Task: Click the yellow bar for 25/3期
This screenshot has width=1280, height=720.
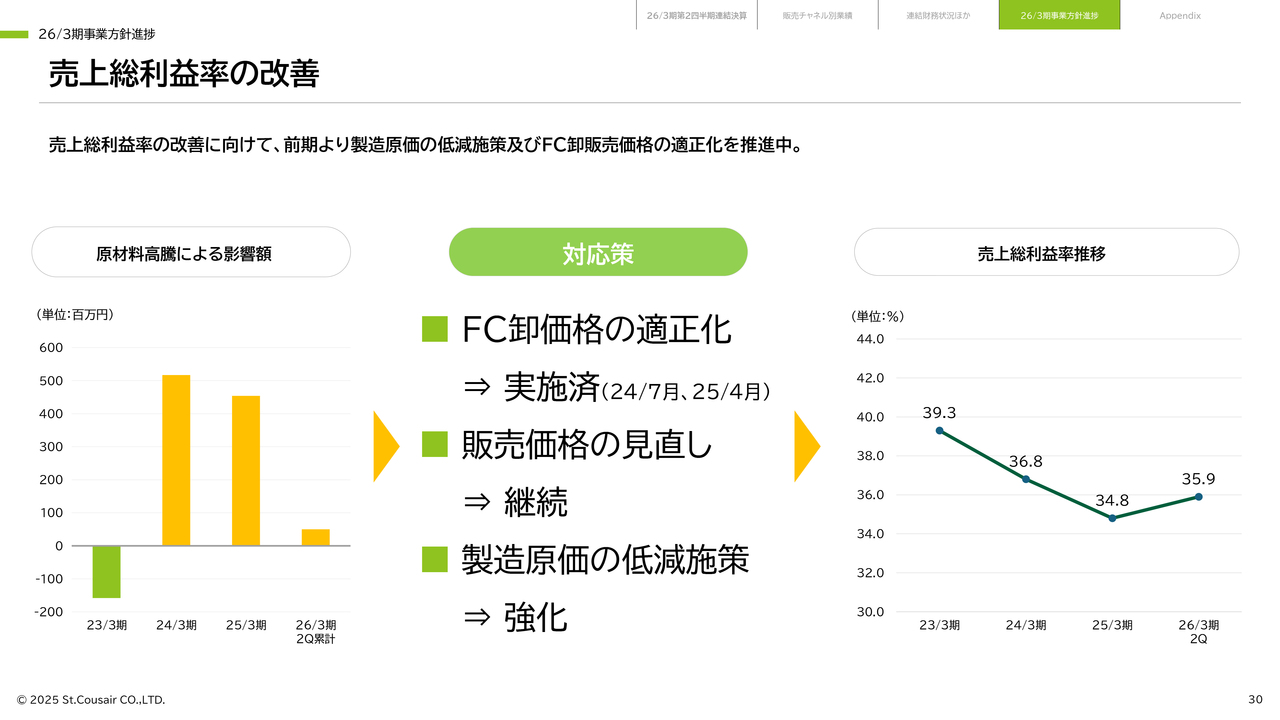Action: pyautogui.click(x=246, y=471)
